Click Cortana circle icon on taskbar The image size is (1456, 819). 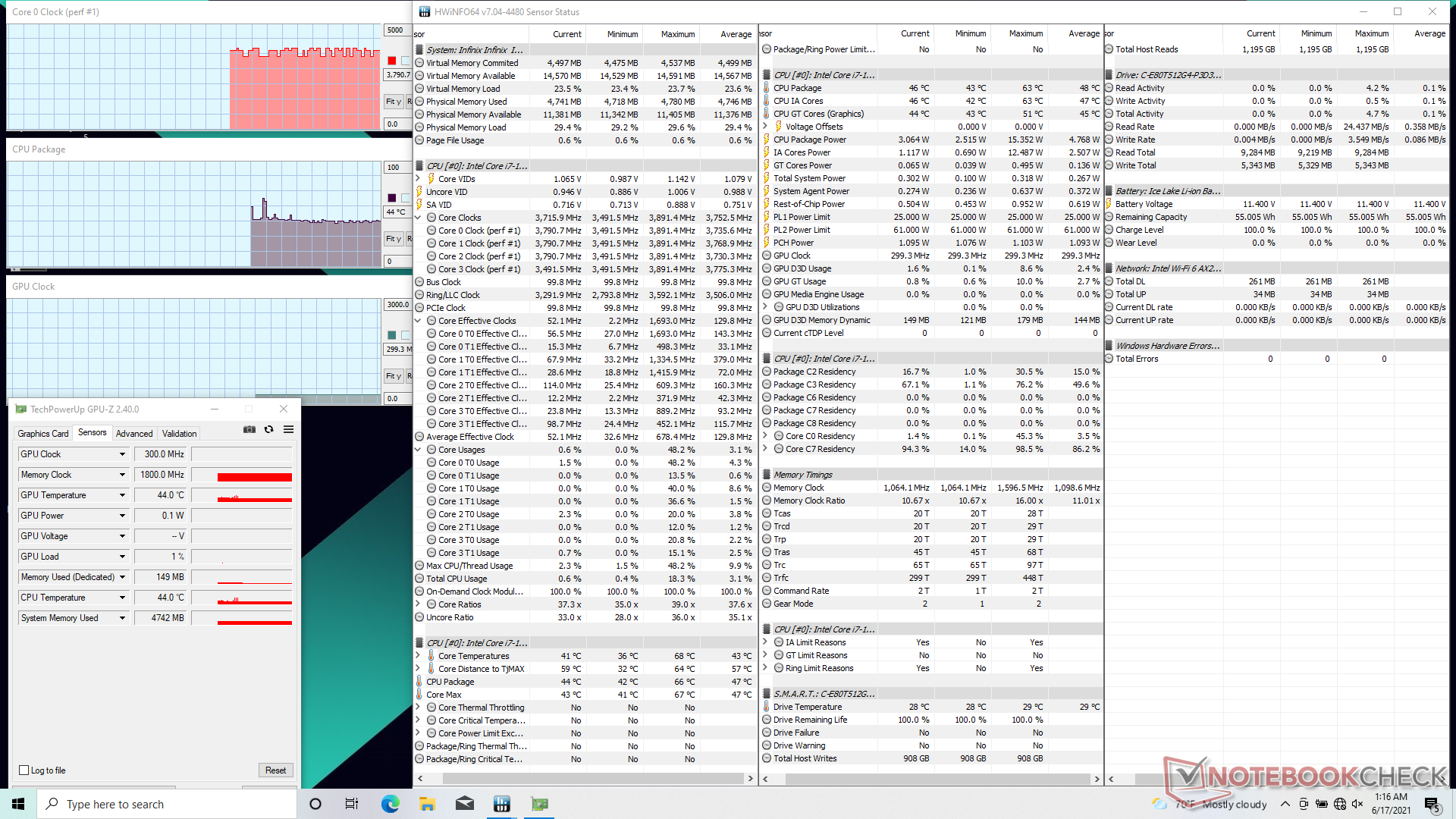pos(315,804)
